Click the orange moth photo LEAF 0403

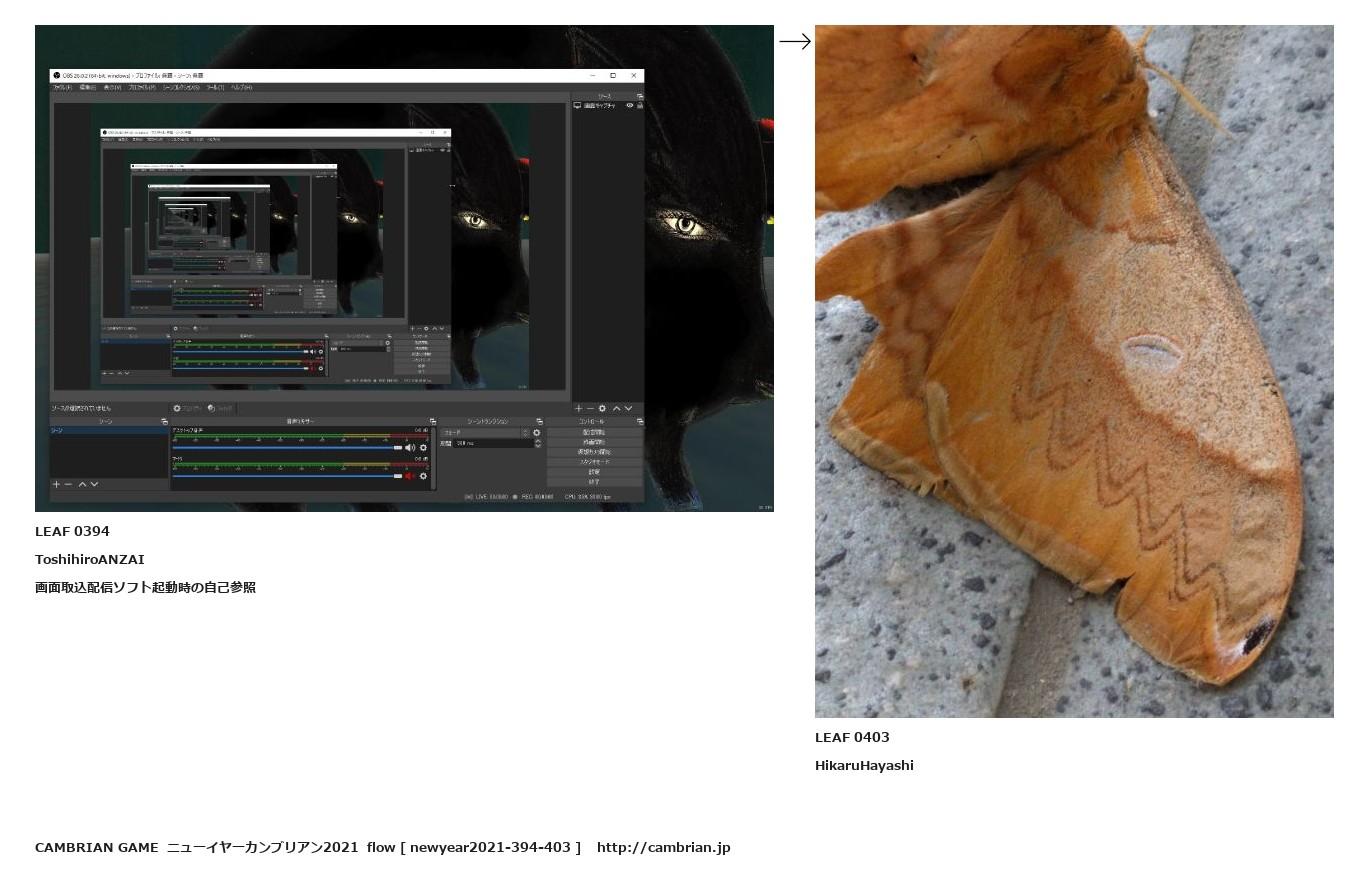click(x=1073, y=371)
